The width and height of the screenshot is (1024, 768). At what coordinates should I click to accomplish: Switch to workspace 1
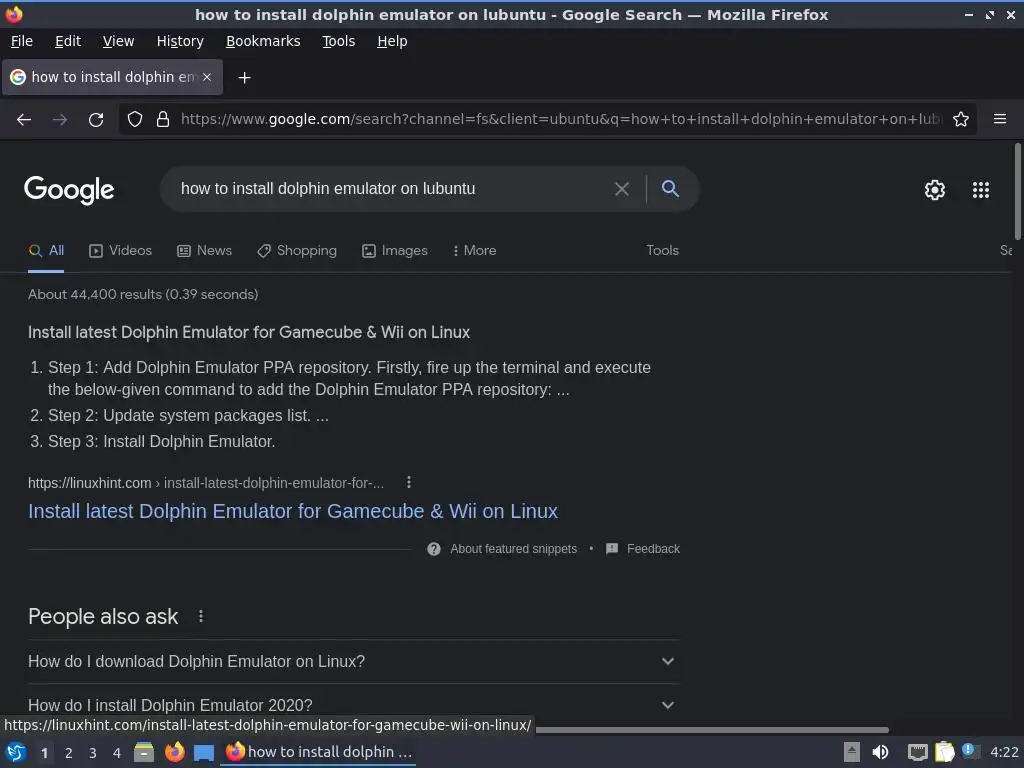44,753
